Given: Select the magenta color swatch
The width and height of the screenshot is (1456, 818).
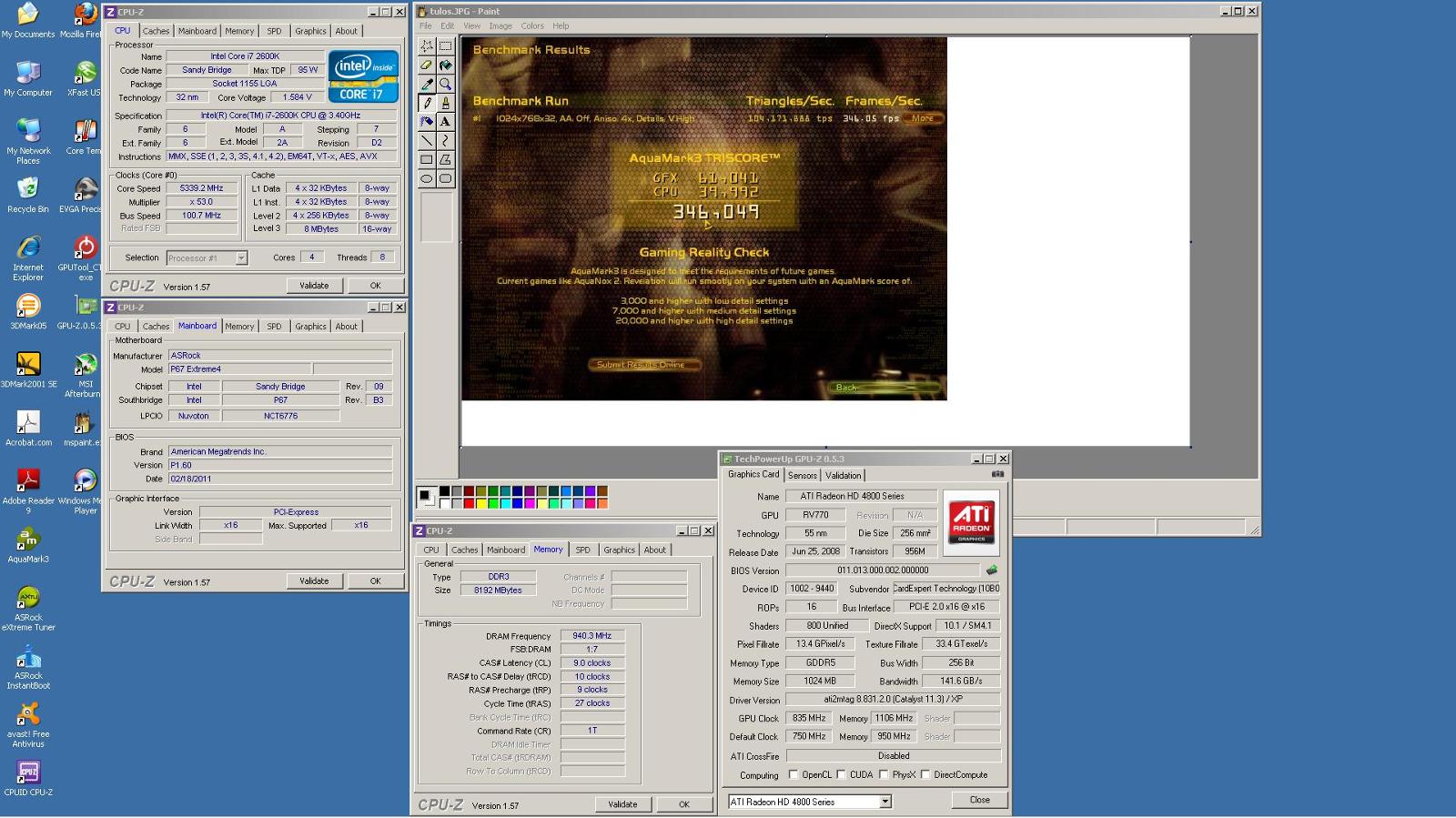Looking at the screenshot, I should pos(530,502).
